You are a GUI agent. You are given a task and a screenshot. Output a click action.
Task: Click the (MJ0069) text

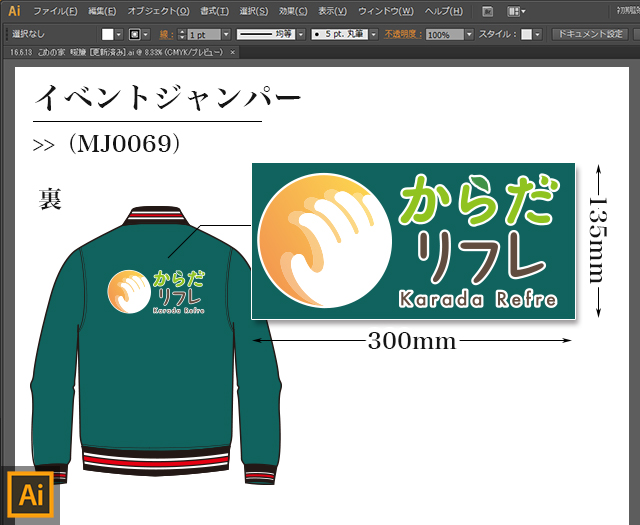pos(124,144)
